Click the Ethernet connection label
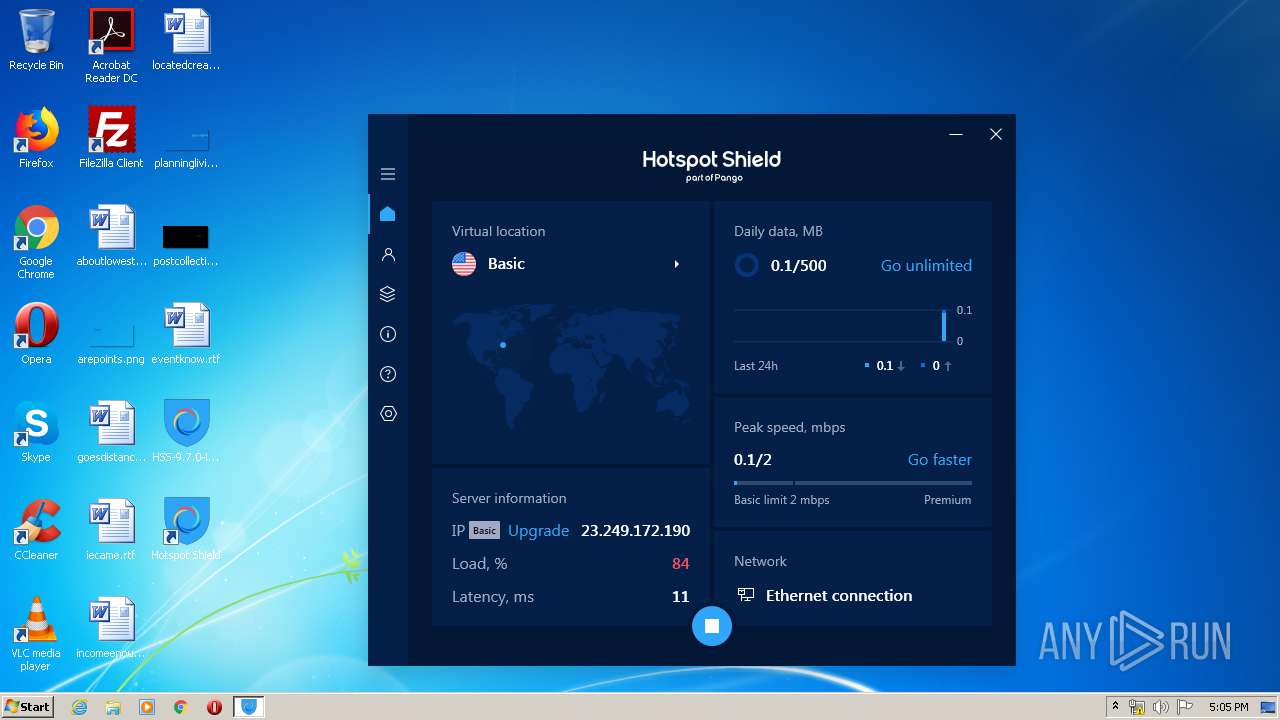1280x720 pixels. [839, 596]
